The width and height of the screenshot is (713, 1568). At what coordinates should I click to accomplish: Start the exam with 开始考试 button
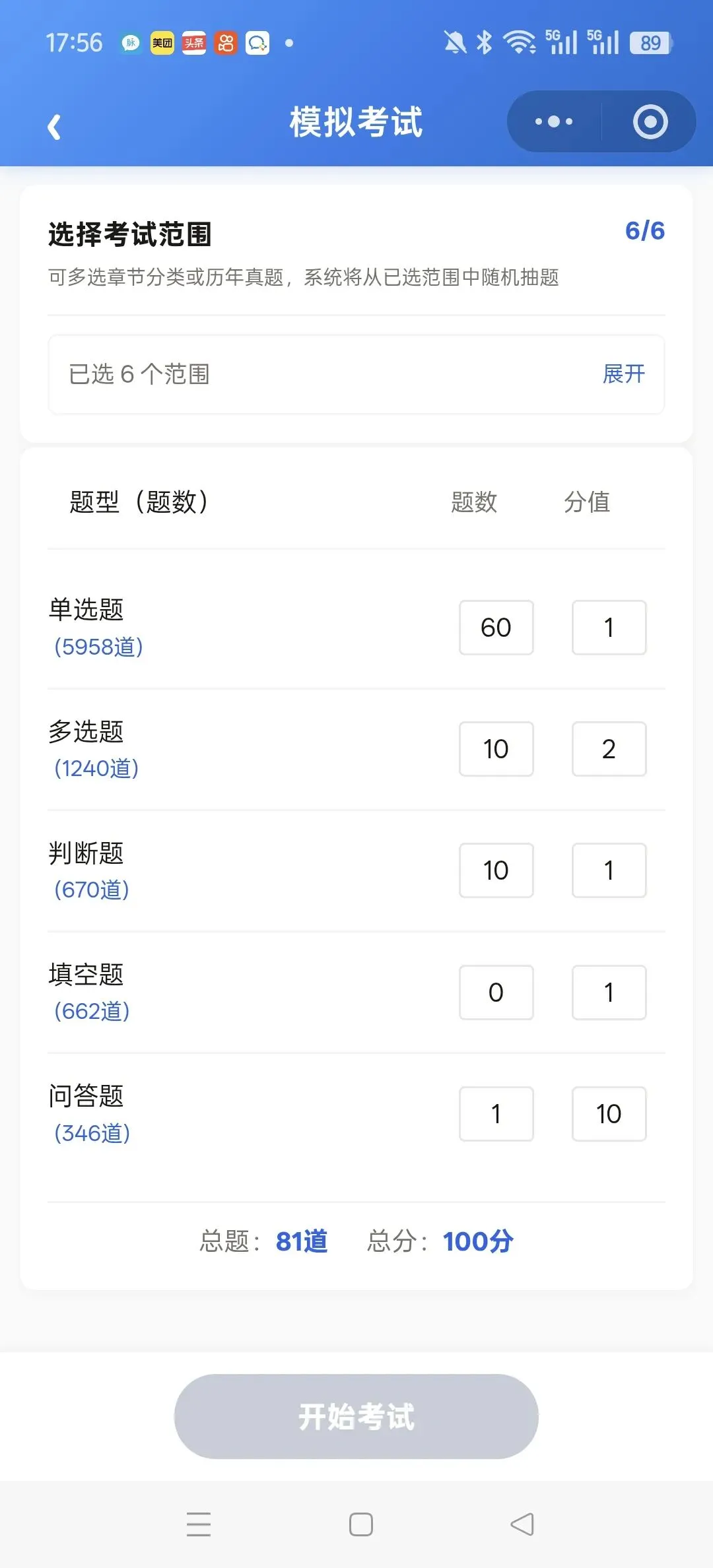(x=356, y=1417)
